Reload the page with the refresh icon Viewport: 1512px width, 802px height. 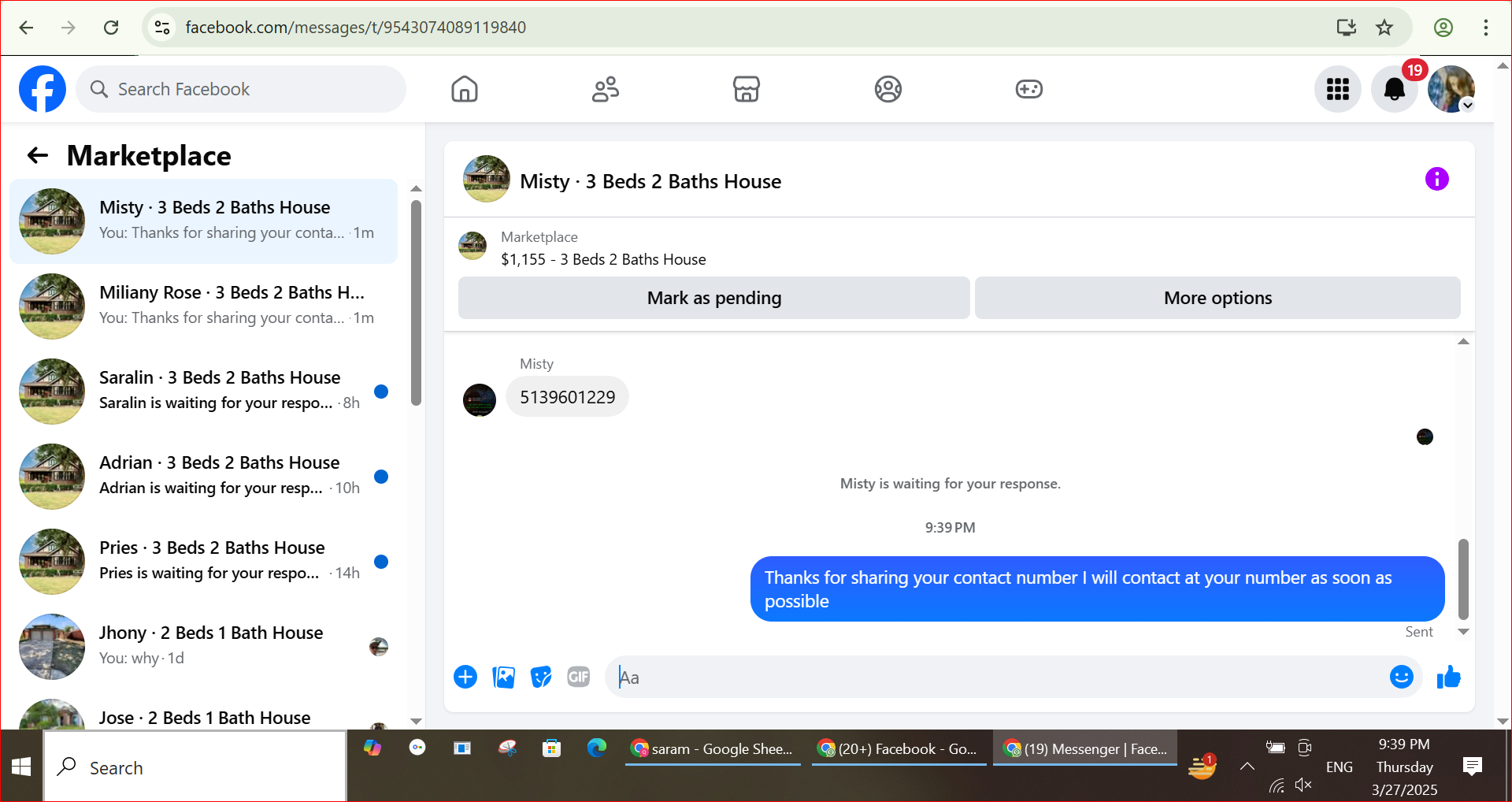(x=111, y=28)
